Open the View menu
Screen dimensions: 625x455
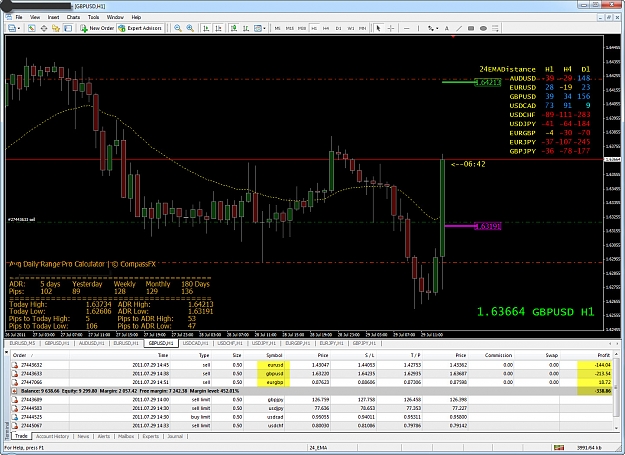coord(35,17)
